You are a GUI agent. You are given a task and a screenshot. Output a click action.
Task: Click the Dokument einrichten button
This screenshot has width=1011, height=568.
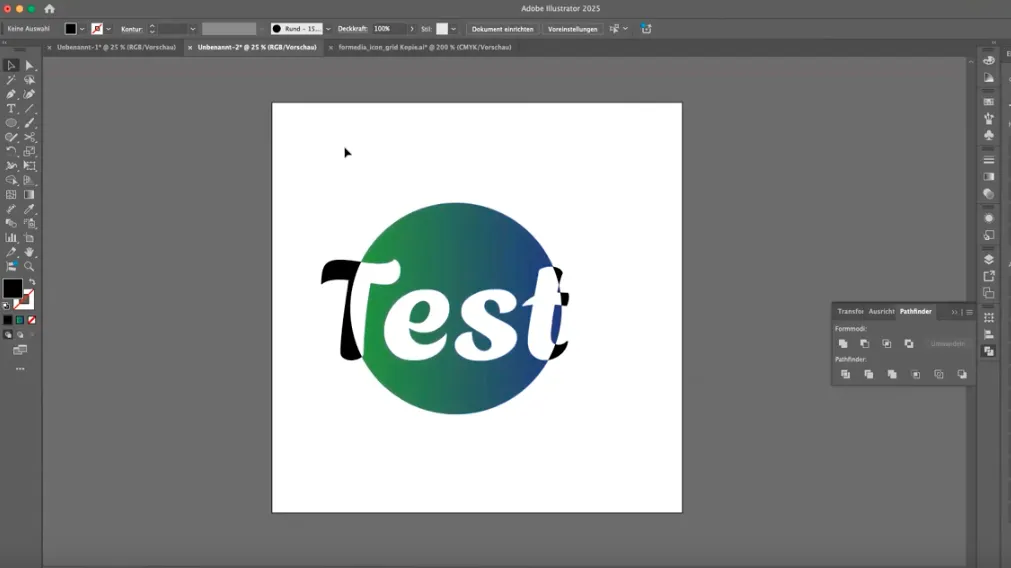point(502,29)
